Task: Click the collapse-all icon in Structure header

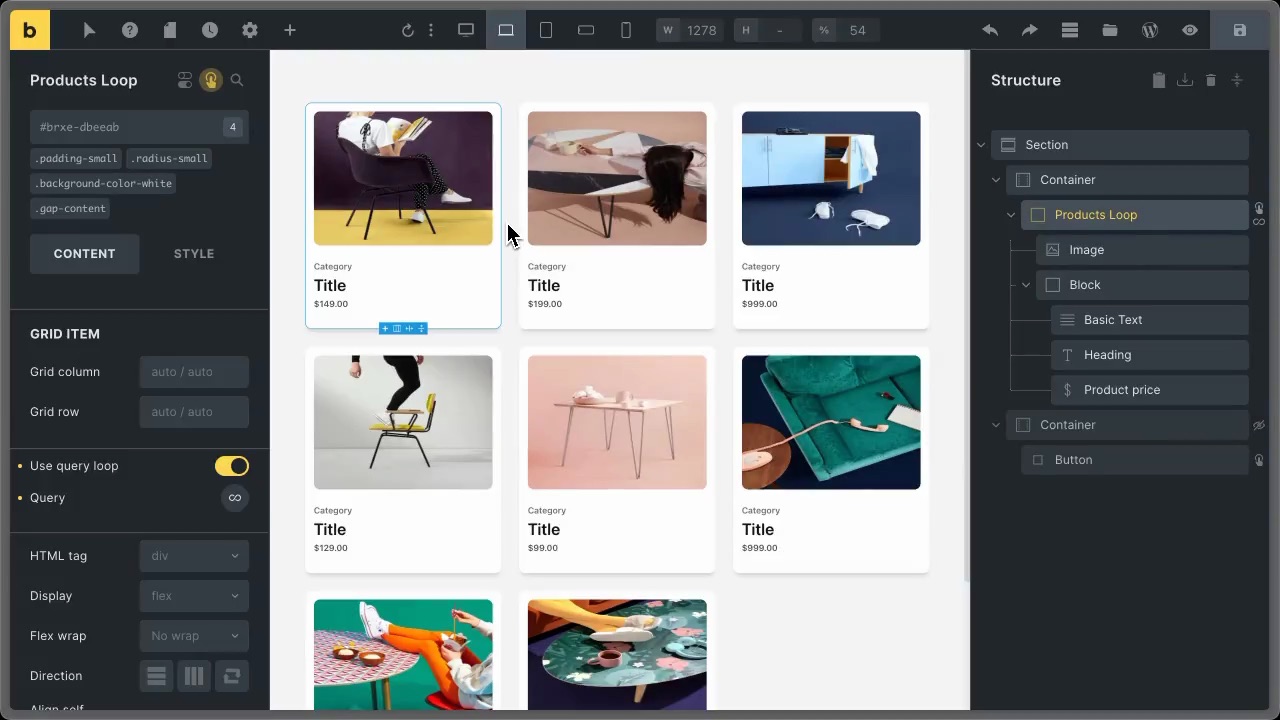Action: click(1237, 80)
